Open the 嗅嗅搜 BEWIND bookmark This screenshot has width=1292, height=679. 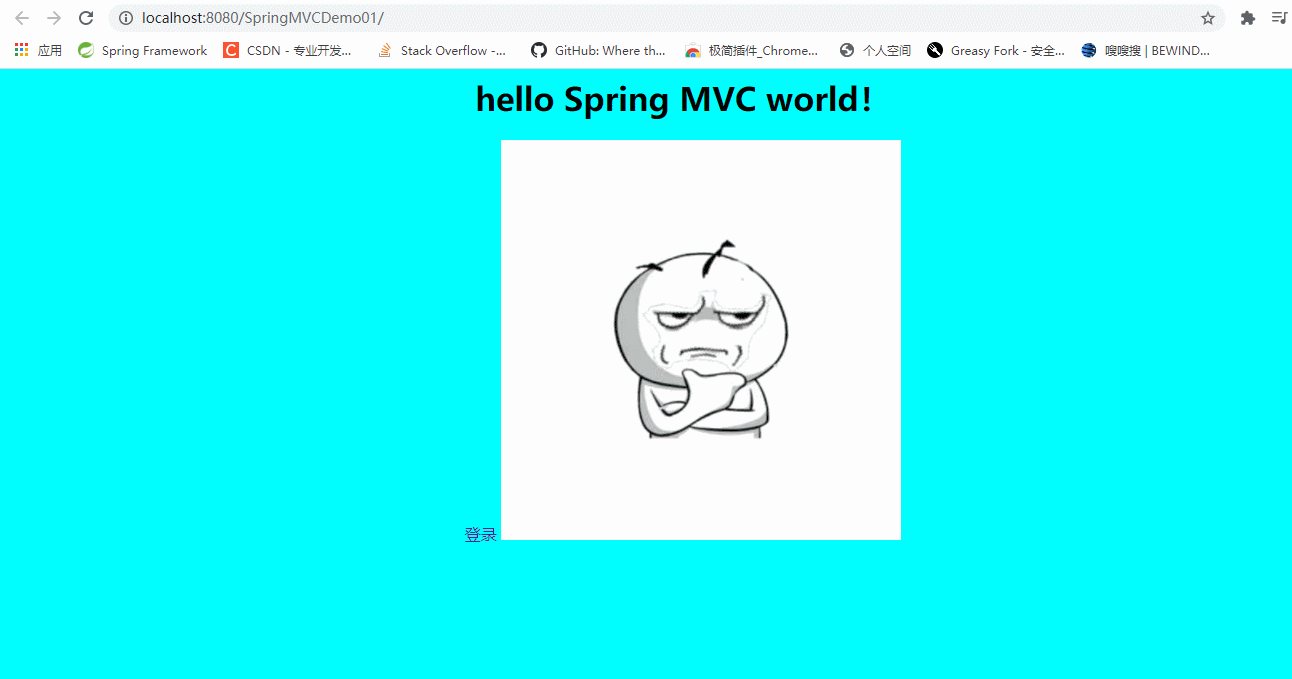coord(1149,50)
